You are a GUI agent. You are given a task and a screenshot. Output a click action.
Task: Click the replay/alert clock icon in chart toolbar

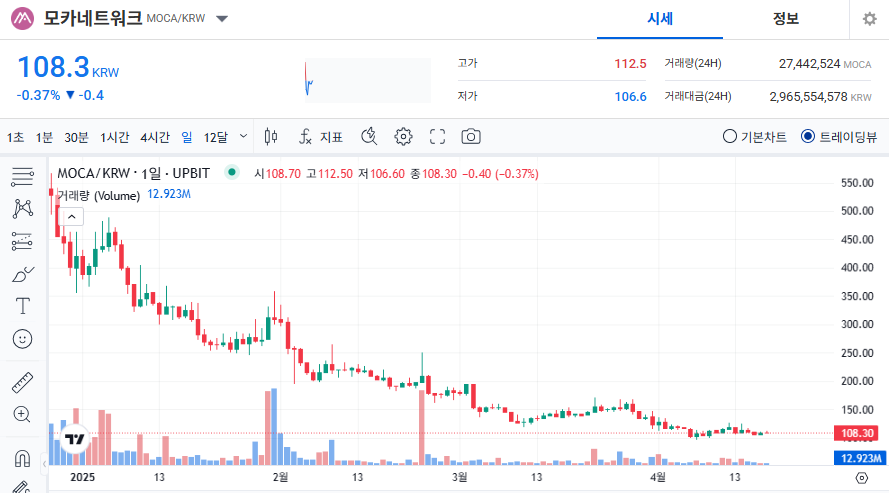point(369,137)
